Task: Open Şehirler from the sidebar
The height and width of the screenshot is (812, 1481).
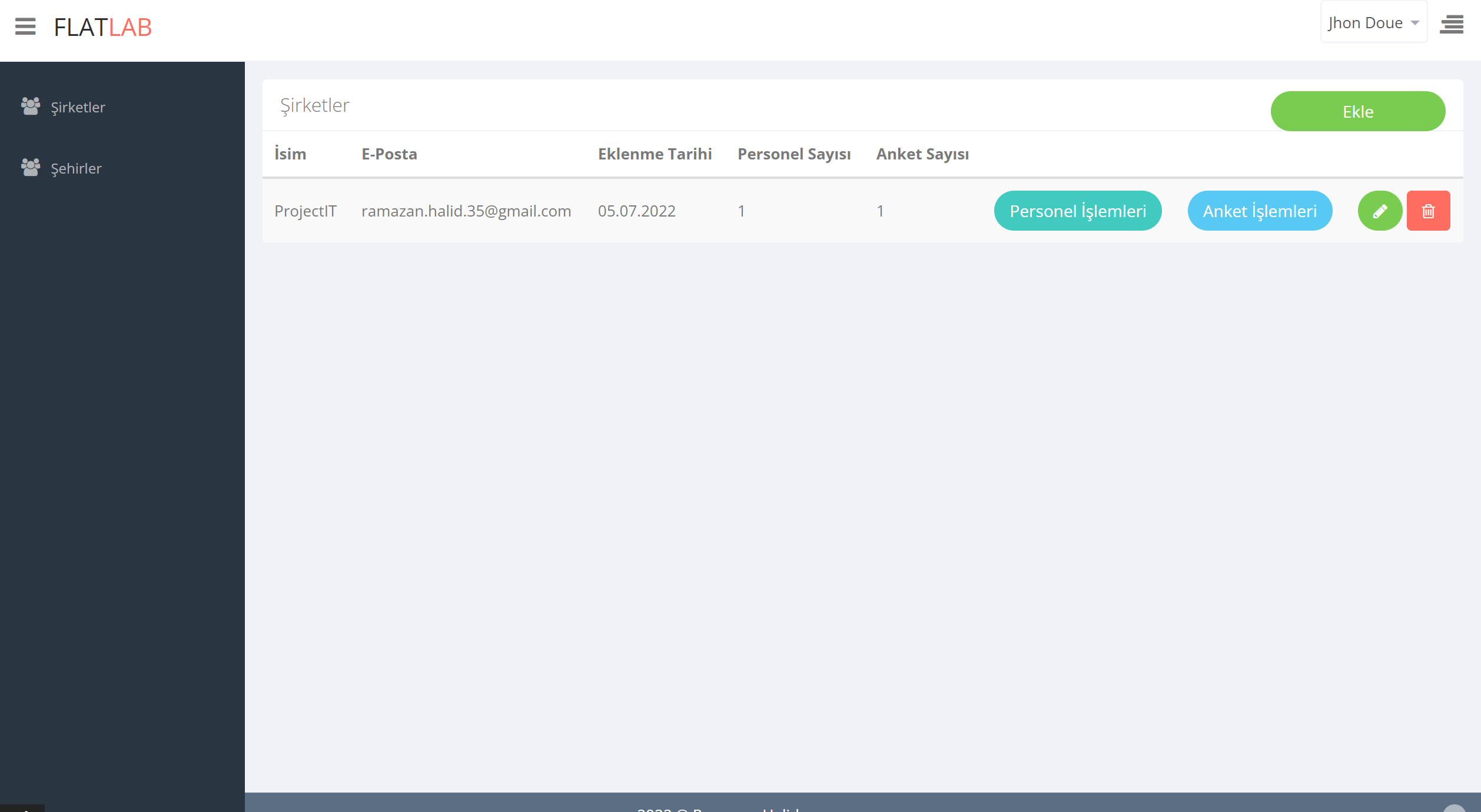Action: coord(75,168)
